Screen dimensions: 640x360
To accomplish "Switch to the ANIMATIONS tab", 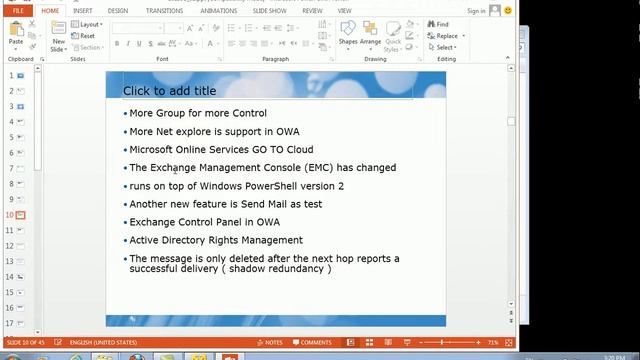I will 218,11.
